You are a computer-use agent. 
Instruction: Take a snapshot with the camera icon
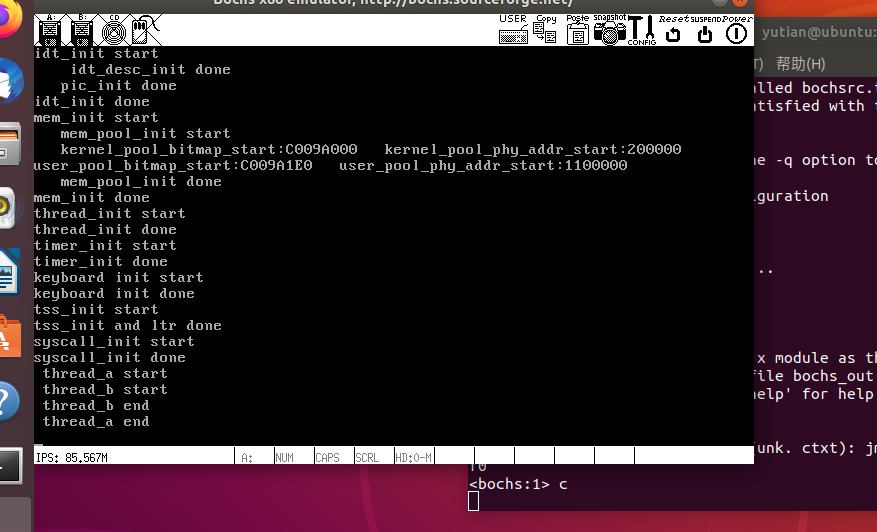[x=609, y=29]
